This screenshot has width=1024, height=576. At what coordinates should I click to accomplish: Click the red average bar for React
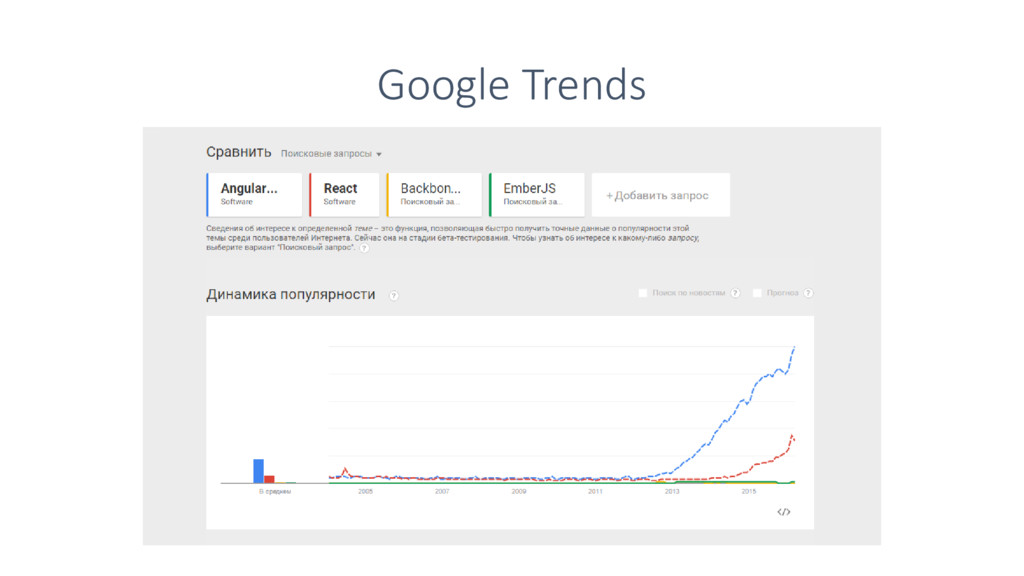click(269, 478)
